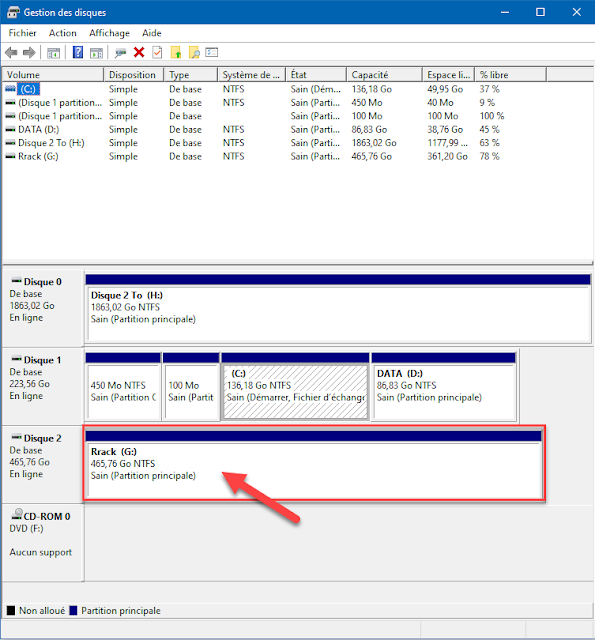Sort by the Espace libre column header
Screen dimensions: 595x640
(448, 75)
